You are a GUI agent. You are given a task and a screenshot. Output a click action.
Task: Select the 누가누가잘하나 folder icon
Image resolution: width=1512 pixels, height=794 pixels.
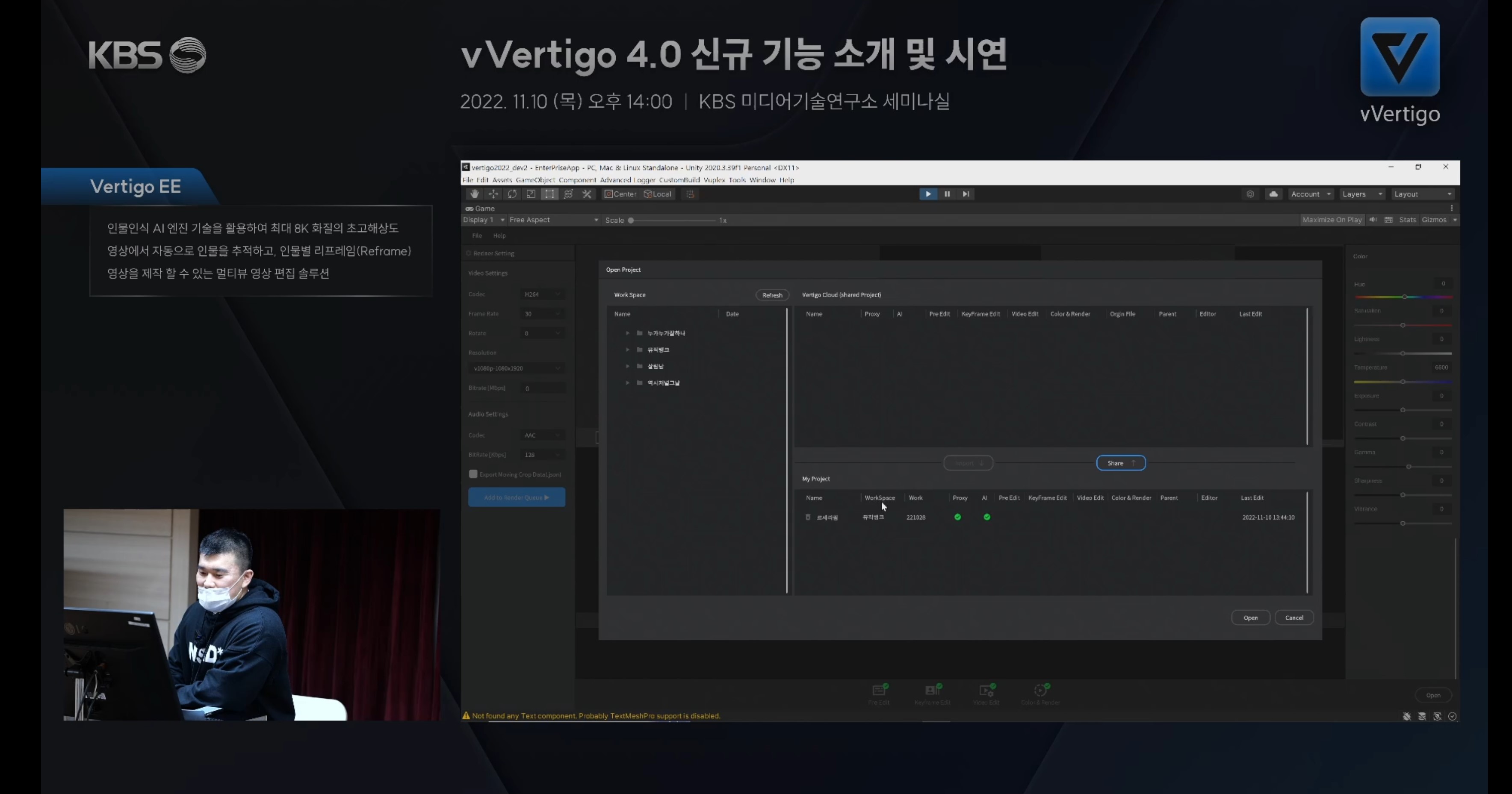click(639, 333)
